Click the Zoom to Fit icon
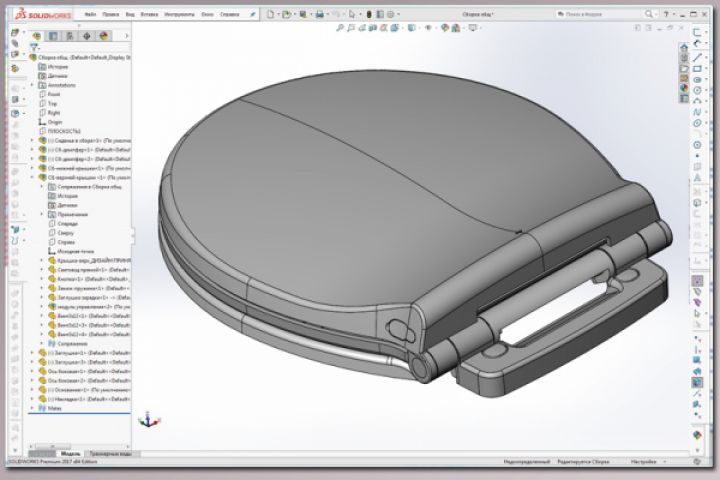The width and height of the screenshot is (720, 480). coord(340,28)
